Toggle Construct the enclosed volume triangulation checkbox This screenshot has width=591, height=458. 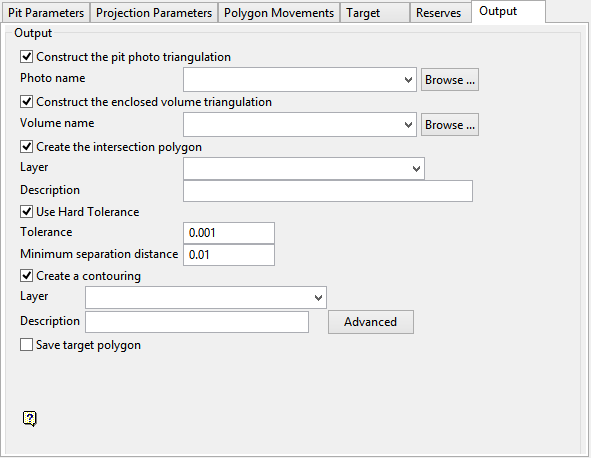click(x=26, y=102)
